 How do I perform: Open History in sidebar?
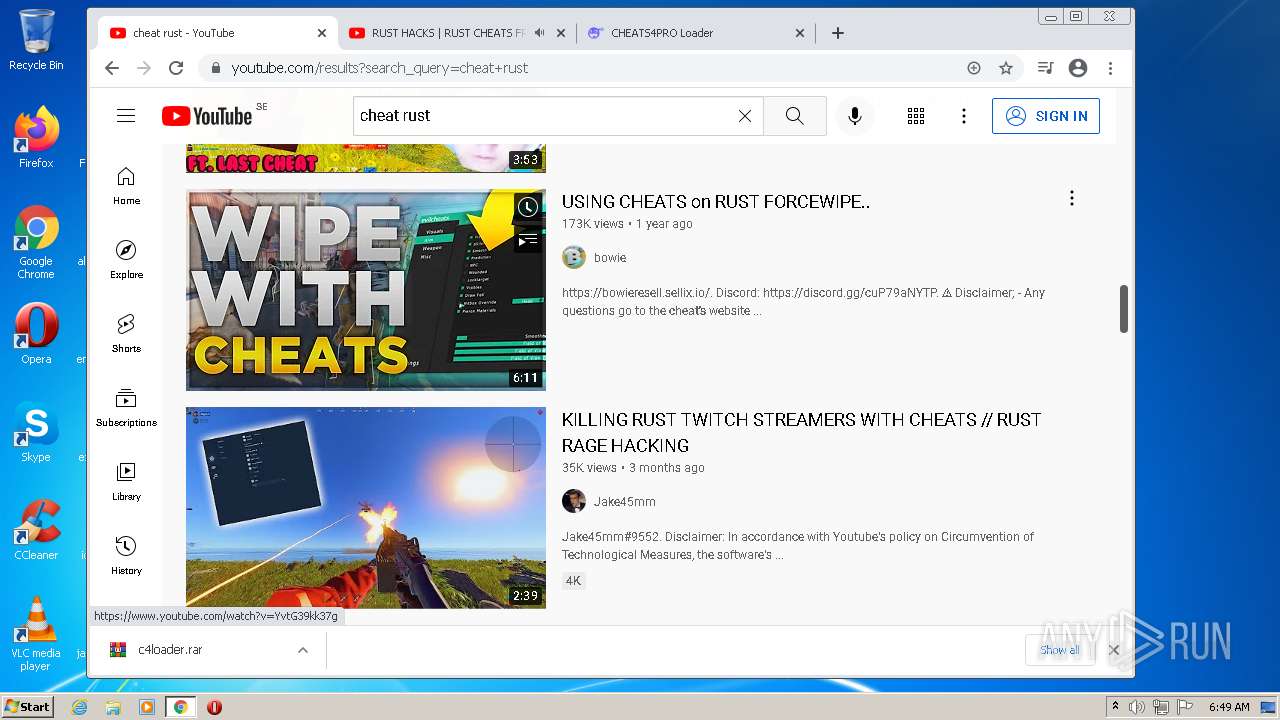coord(126,556)
